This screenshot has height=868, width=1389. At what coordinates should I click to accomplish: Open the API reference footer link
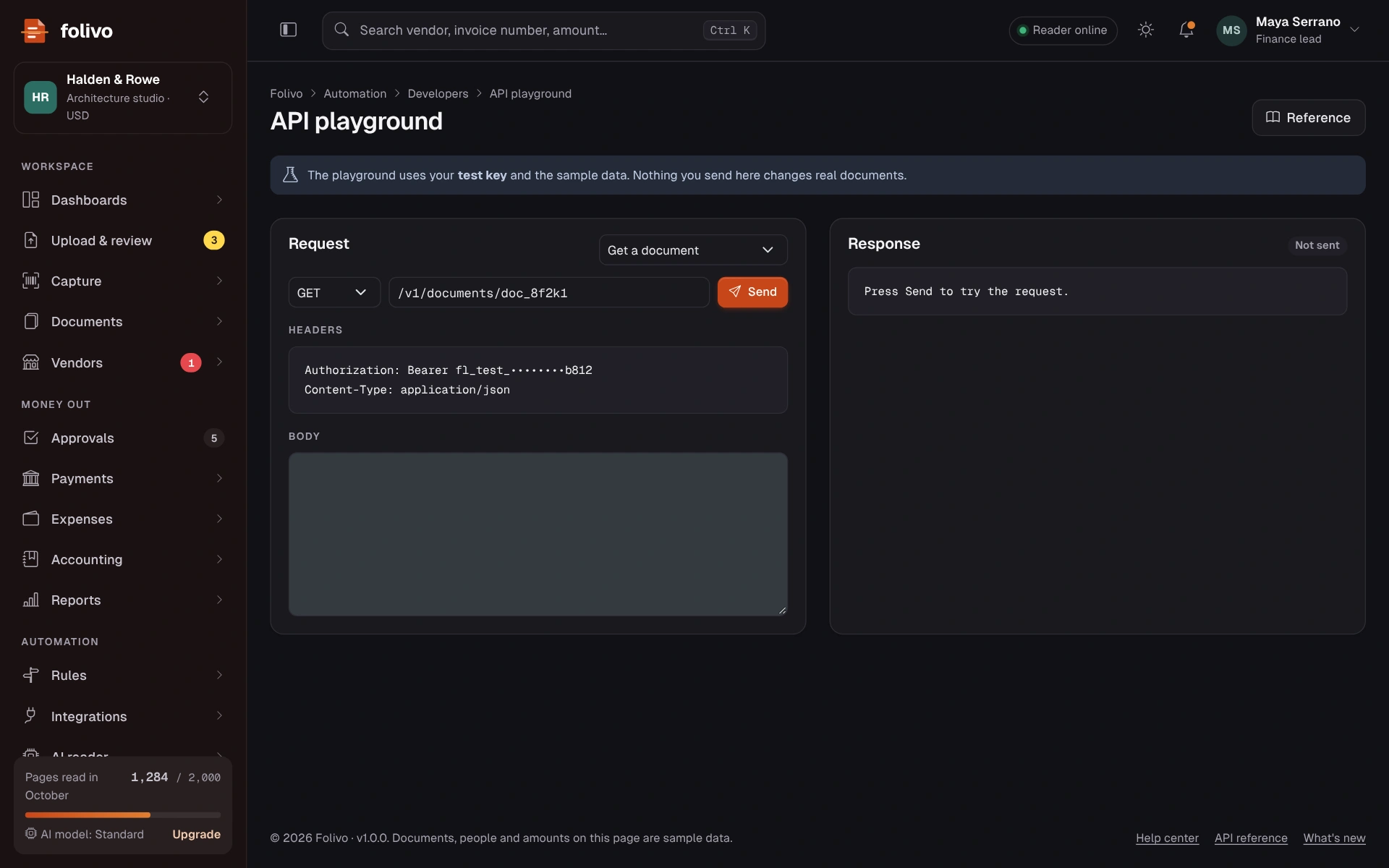1251,838
